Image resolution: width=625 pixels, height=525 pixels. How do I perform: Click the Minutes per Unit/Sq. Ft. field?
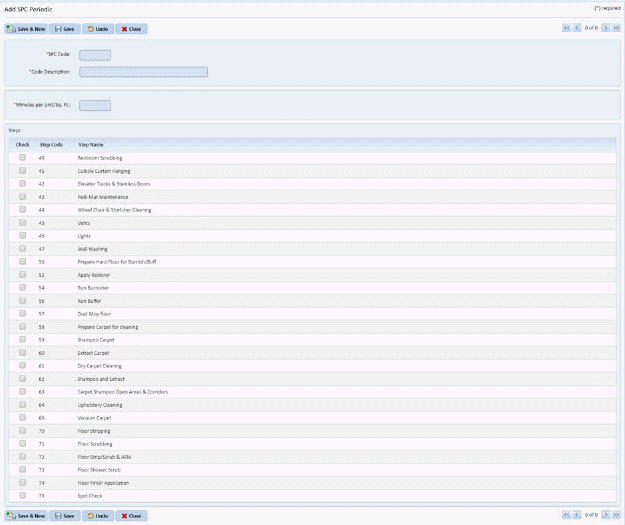pos(95,105)
